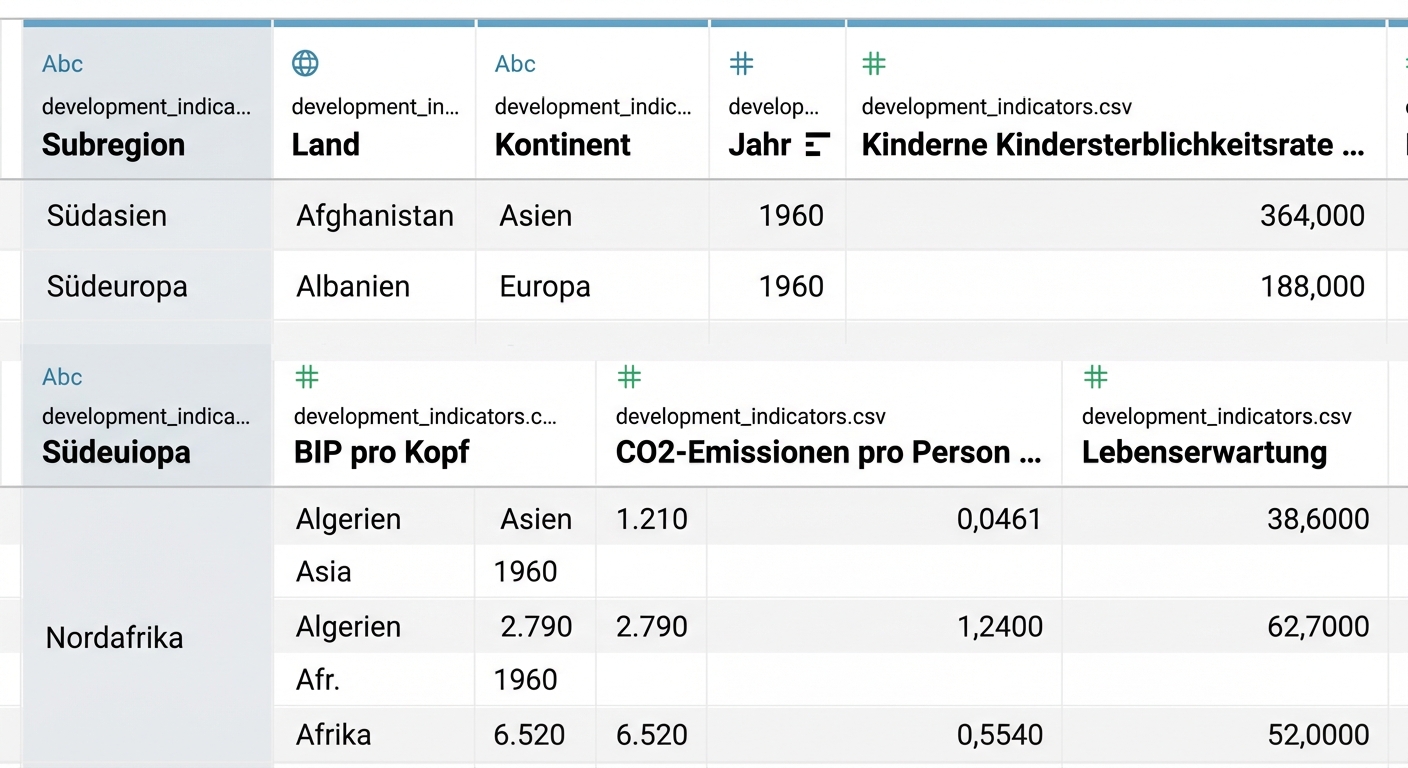The image size is (1408, 768).
Task: Select the Subregion column header
Action: [113, 145]
